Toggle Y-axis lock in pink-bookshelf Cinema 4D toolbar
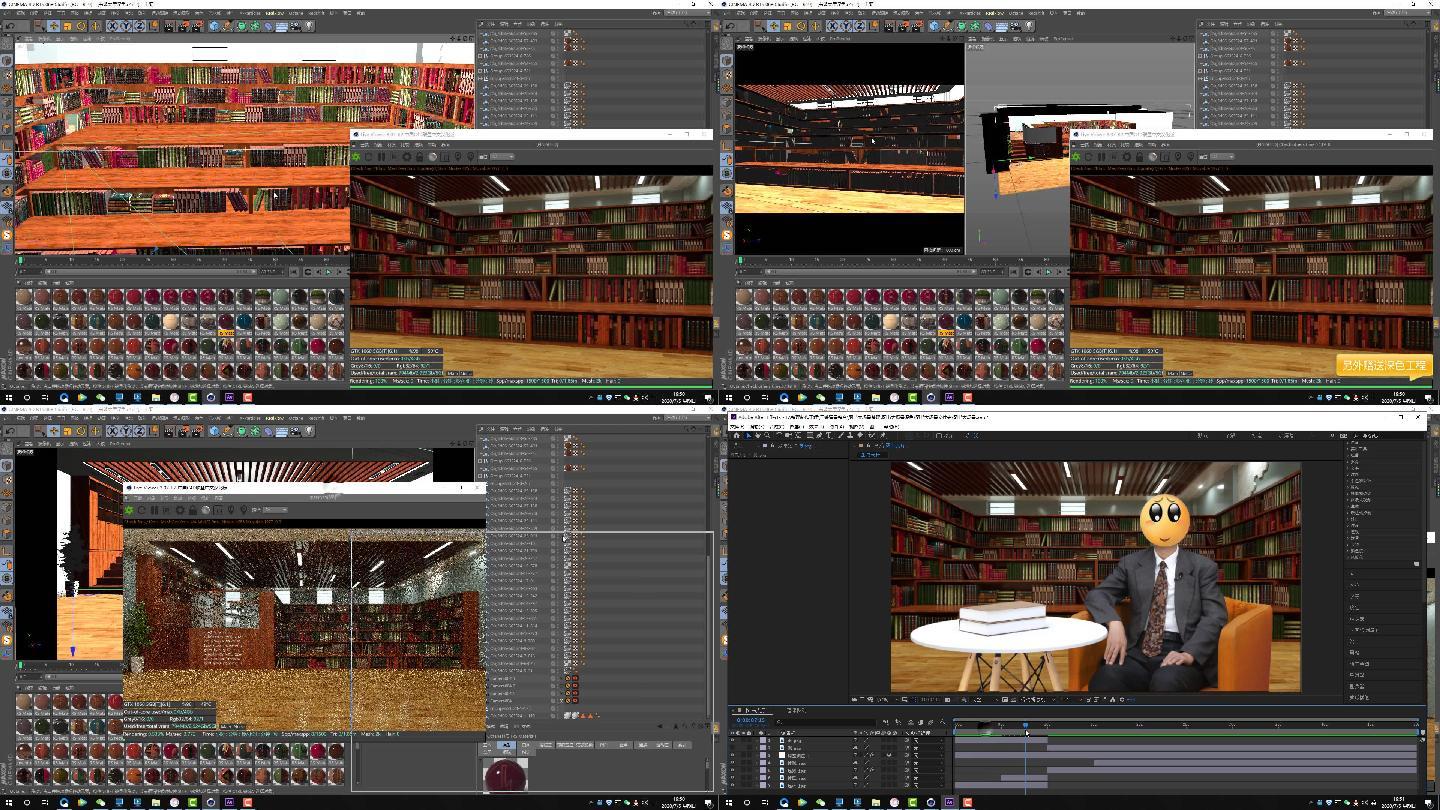 127,26
